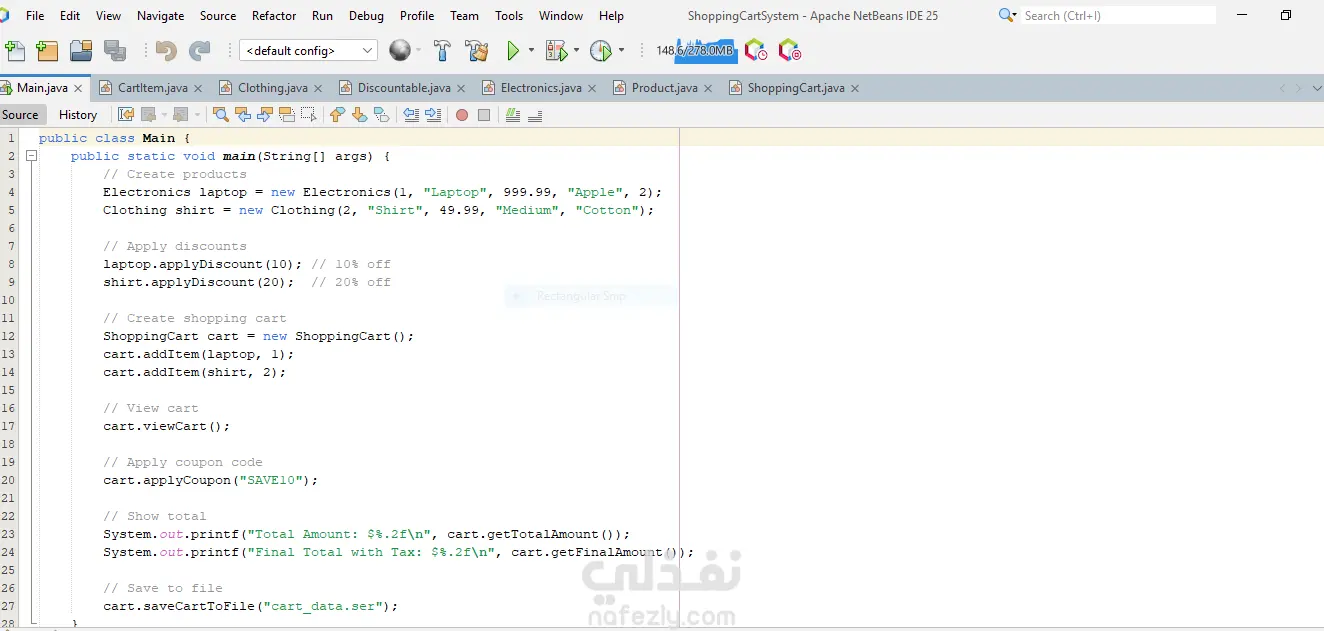Open the default config combo box

click(x=309, y=50)
